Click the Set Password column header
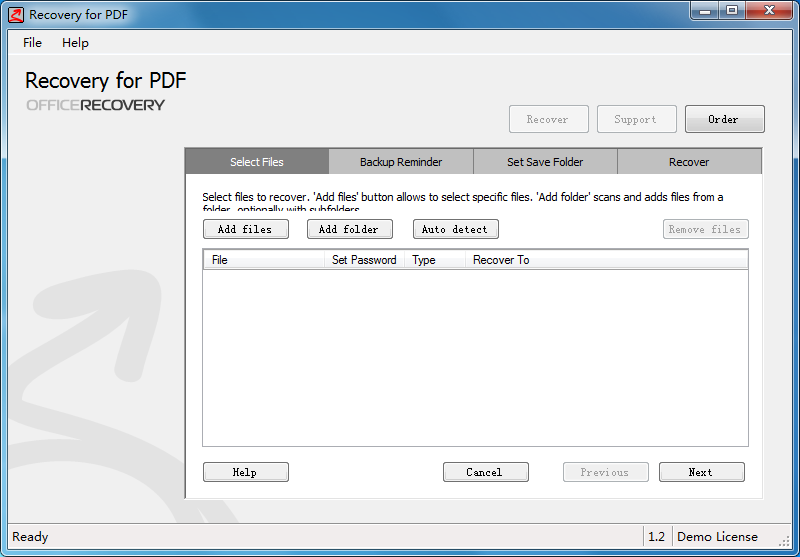The image size is (800, 557). (364, 260)
